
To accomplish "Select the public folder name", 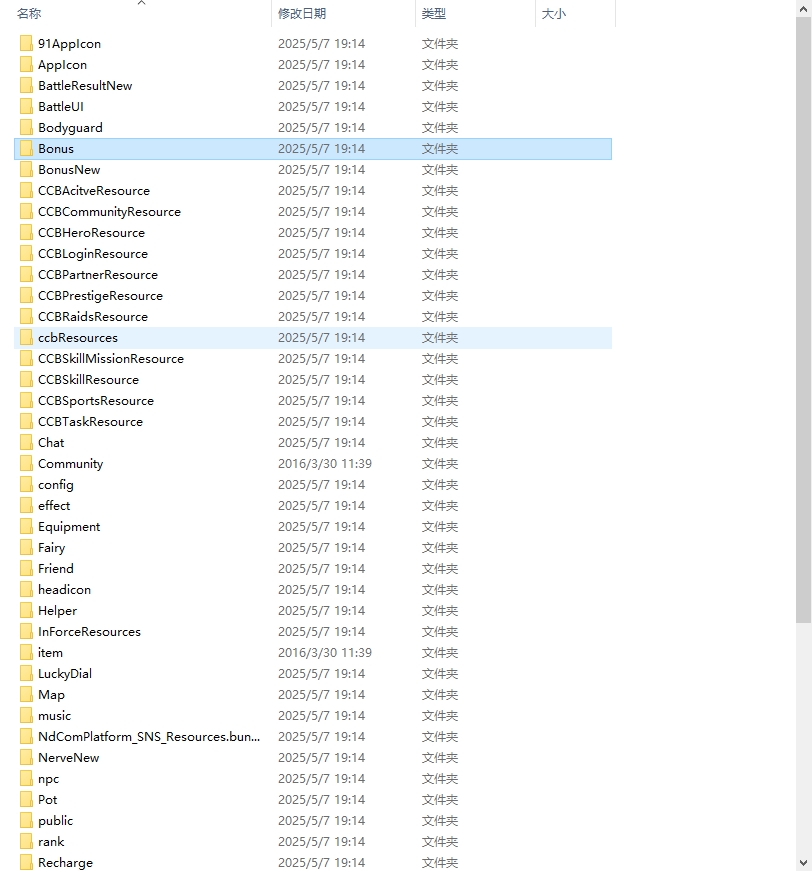I will [56, 821].
